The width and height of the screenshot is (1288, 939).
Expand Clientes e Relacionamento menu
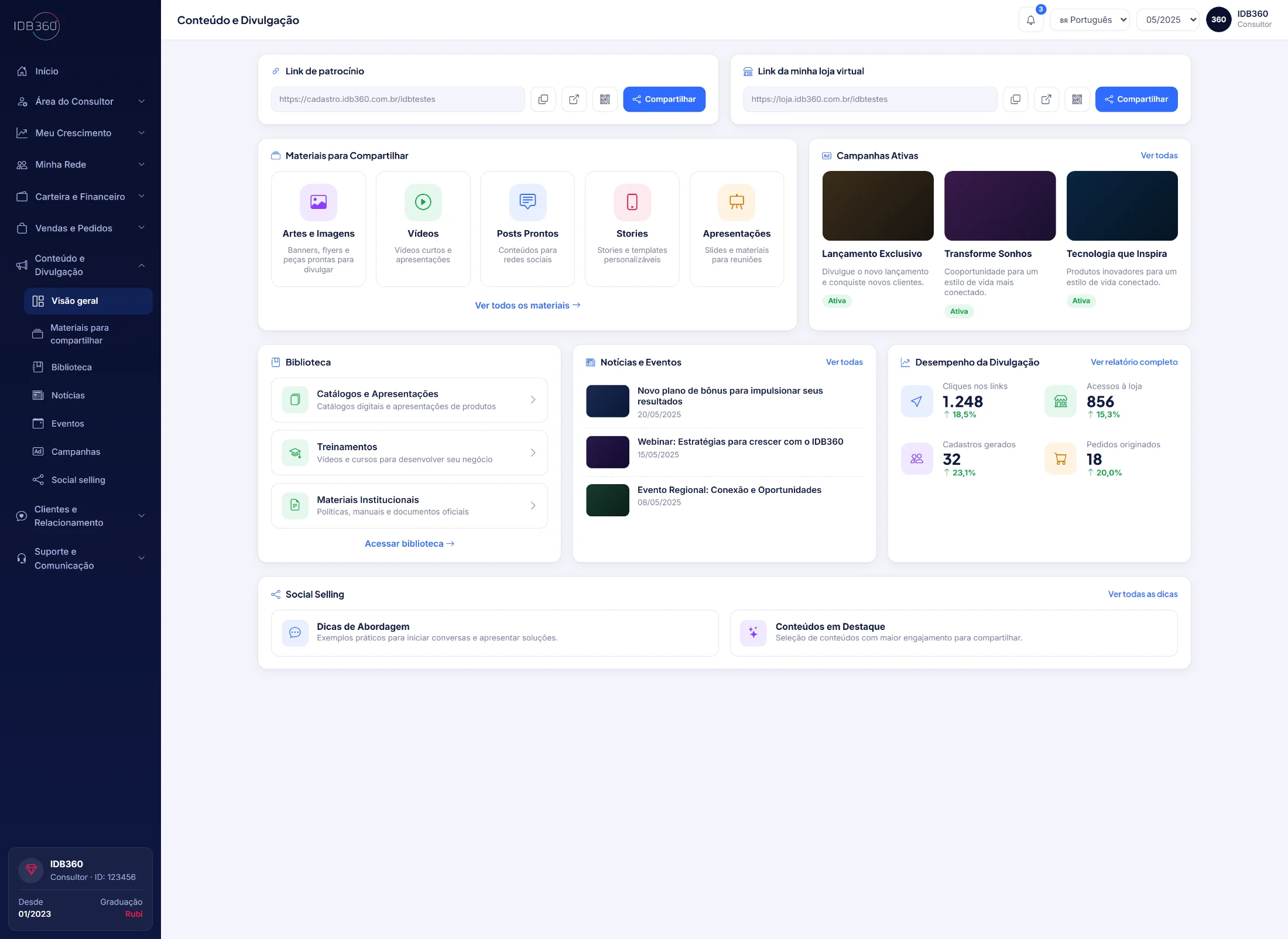click(80, 516)
